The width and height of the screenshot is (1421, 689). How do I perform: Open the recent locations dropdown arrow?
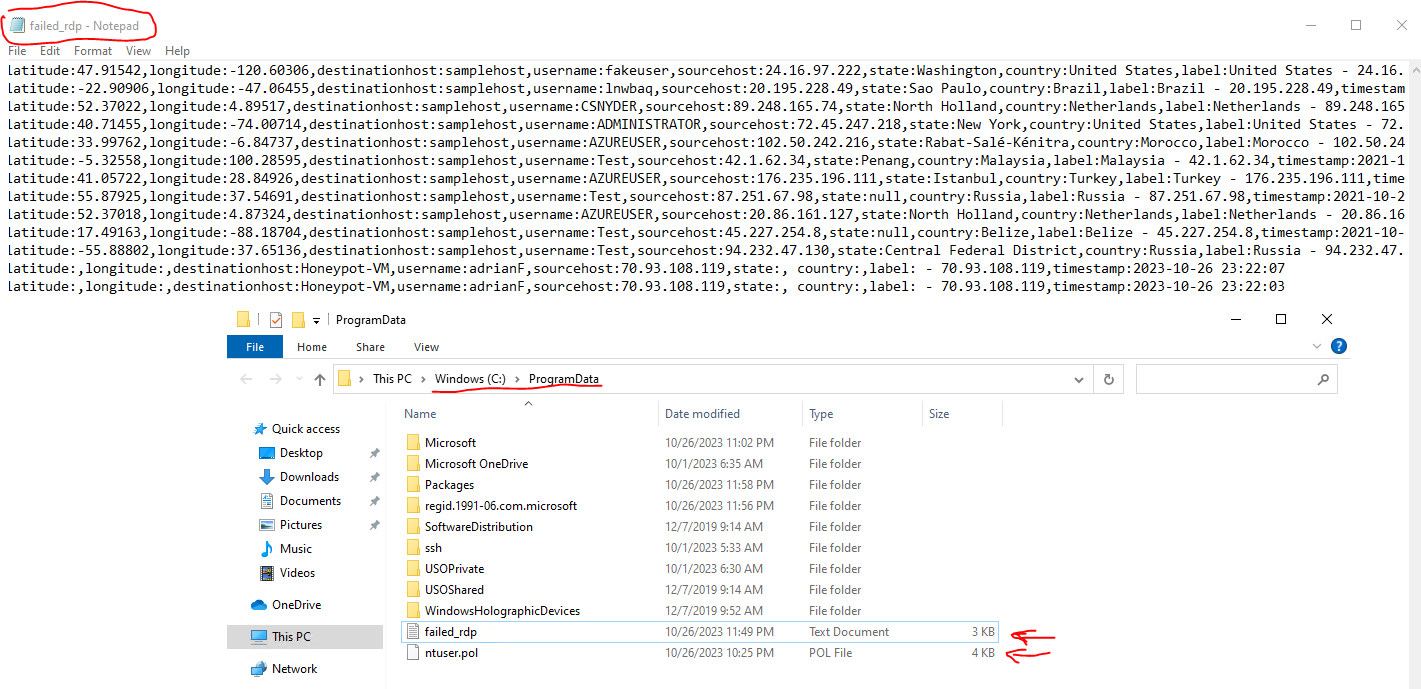coord(298,380)
